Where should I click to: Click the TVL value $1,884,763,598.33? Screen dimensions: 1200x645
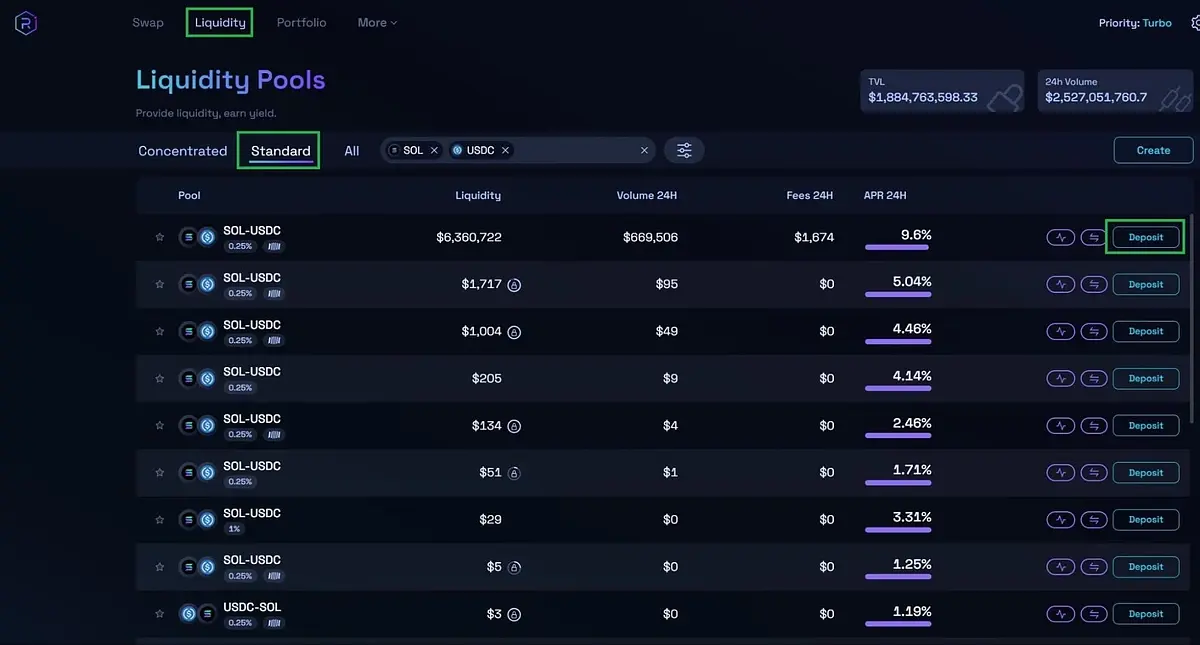(923, 97)
